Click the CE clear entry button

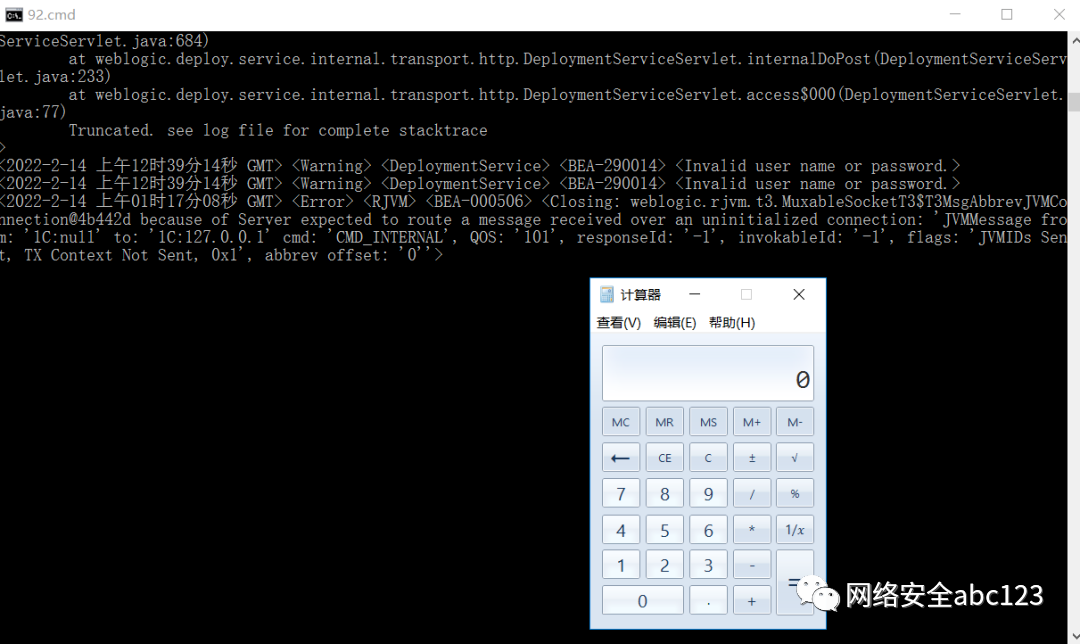tap(665, 458)
